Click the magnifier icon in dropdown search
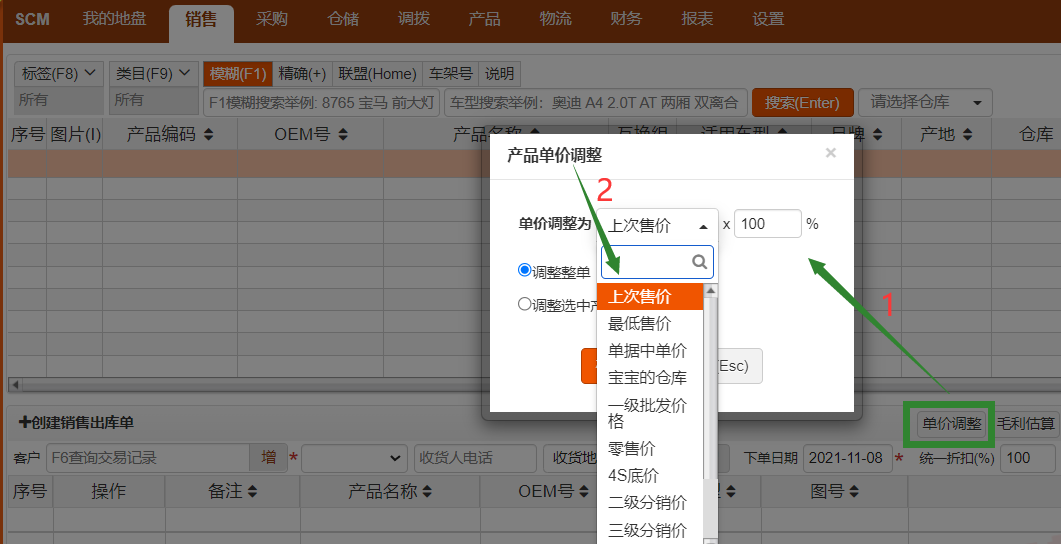This screenshot has height=544, width=1061. coord(700,262)
